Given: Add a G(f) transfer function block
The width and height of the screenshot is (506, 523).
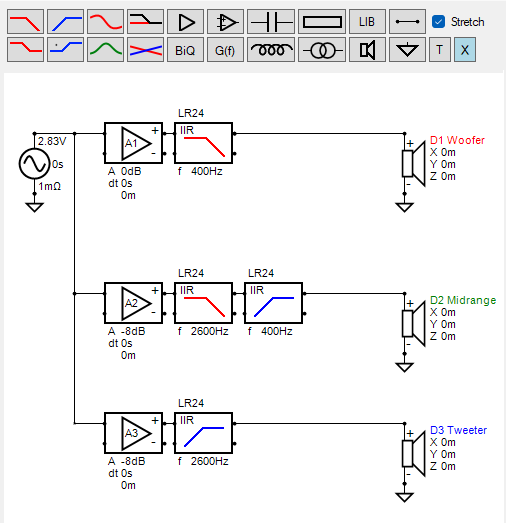Looking at the screenshot, I should pos(225,50).
